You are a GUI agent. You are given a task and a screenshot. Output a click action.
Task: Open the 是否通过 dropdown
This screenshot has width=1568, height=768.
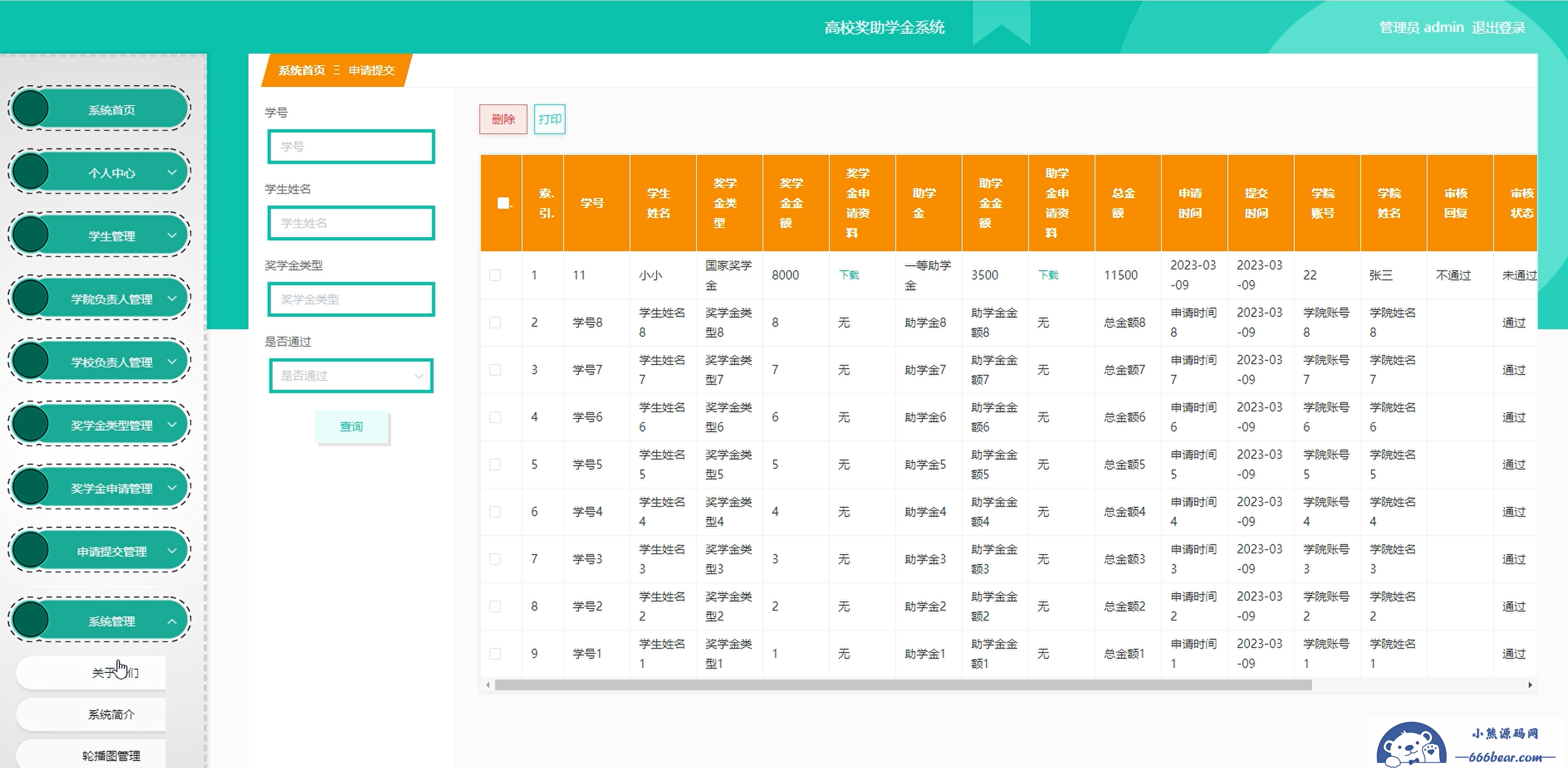[x=351, y=376]
